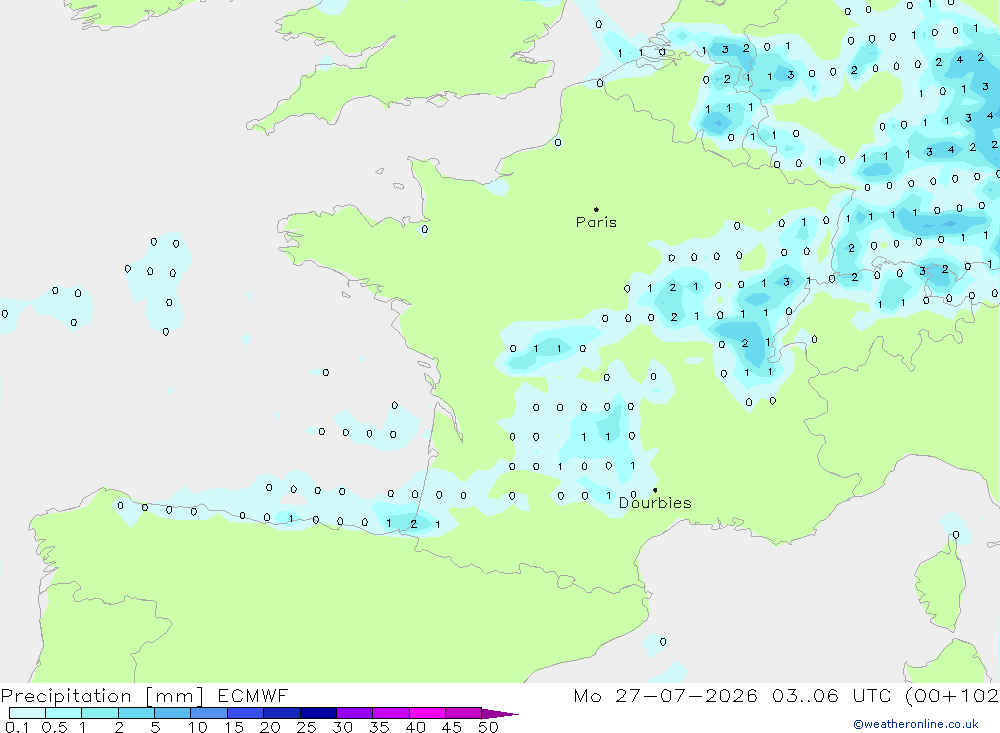Pick the 35–40 mm legend swatch
Image resolution: width=1000 pixels, height=733 pixels.
click(391, 713)
